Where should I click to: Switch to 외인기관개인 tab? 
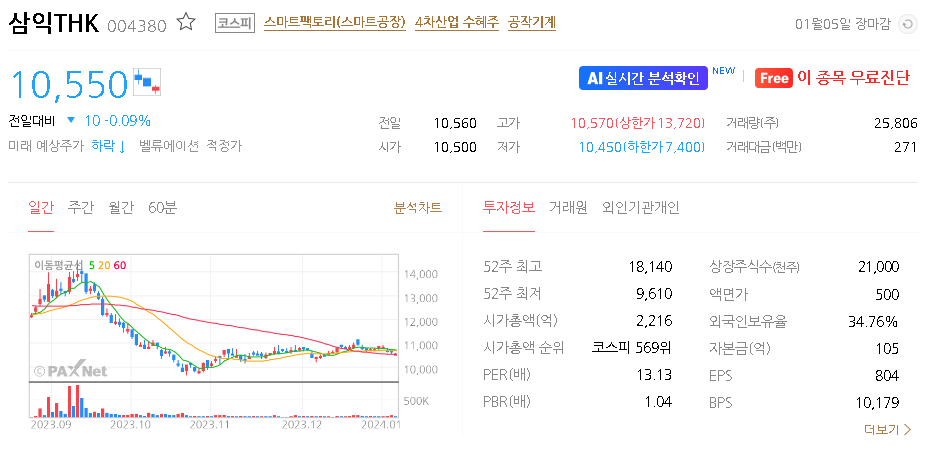point(640,207)
